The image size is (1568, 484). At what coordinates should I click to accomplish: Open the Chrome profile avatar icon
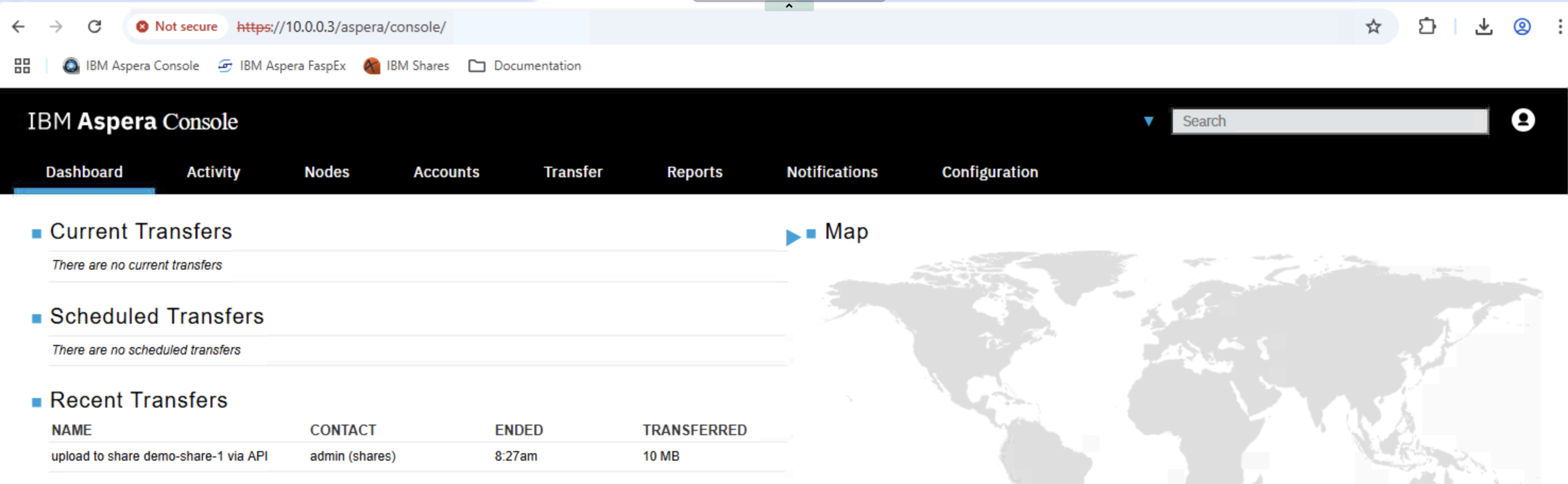tap(1522, 27)
